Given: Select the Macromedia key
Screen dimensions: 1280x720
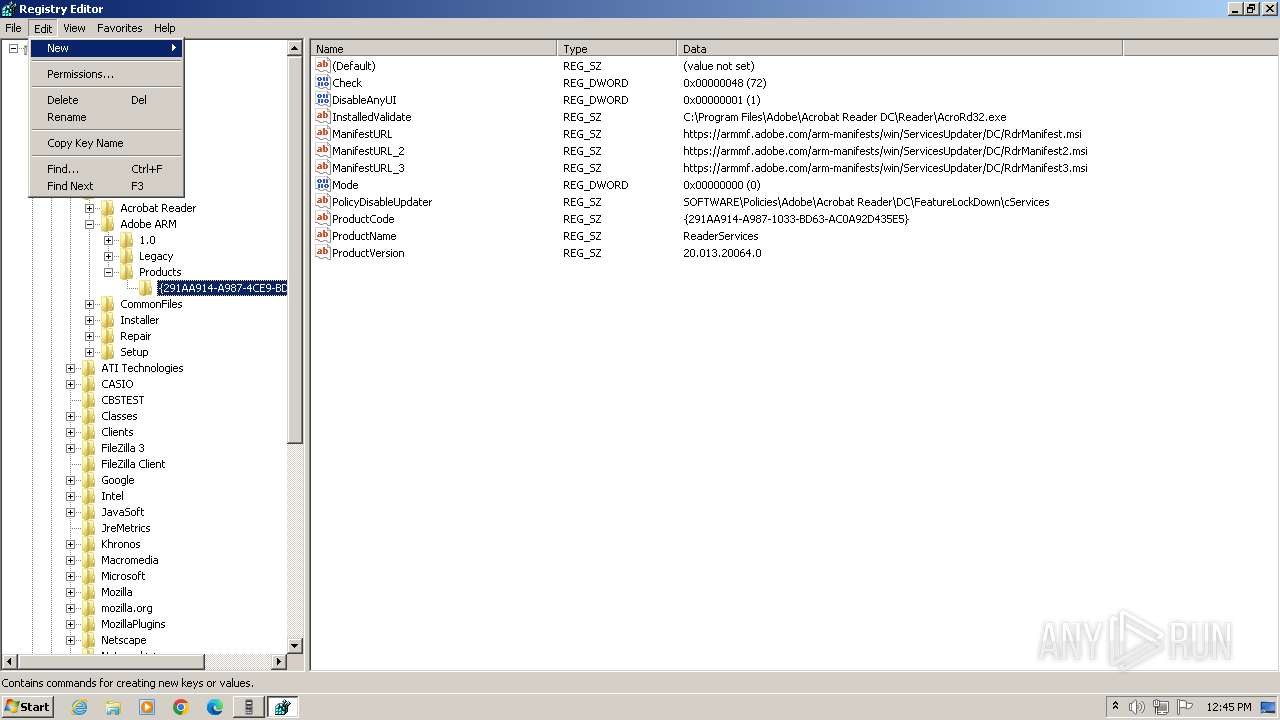Looking at the screenshot, I should tap(130, 560).
